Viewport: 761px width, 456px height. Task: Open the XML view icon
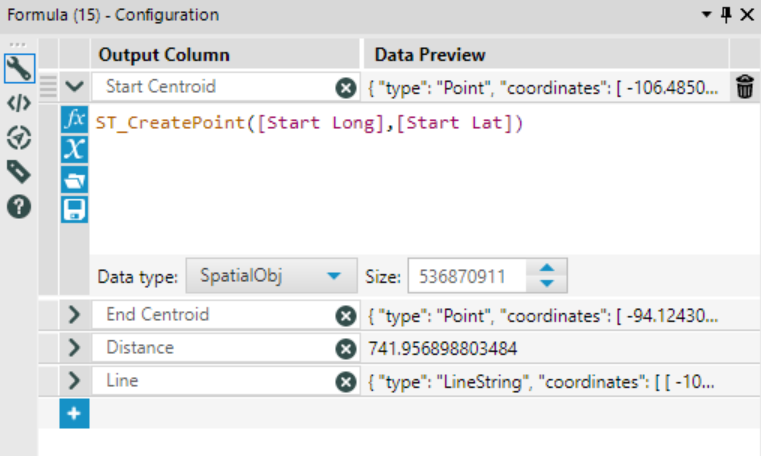[x=18, y=103]
